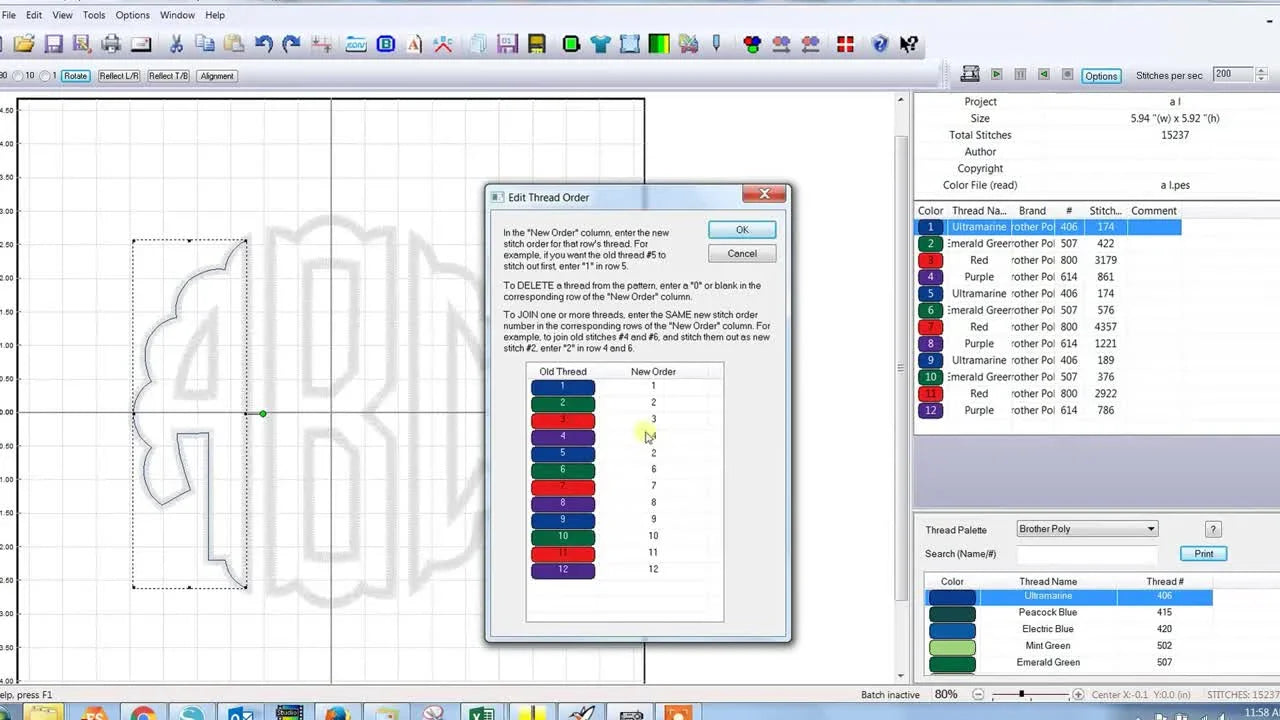Open the Tools menu

(94, 15)
